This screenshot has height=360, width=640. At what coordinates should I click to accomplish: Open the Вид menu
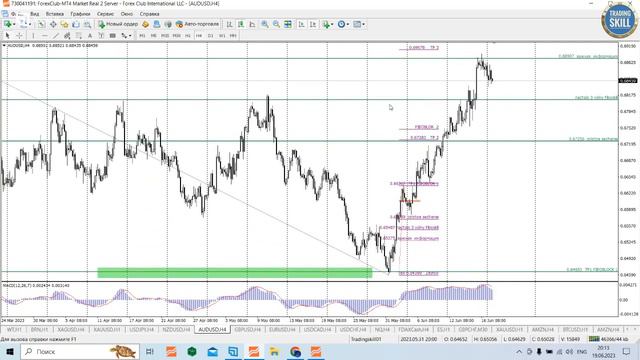(x=35, y=14)
